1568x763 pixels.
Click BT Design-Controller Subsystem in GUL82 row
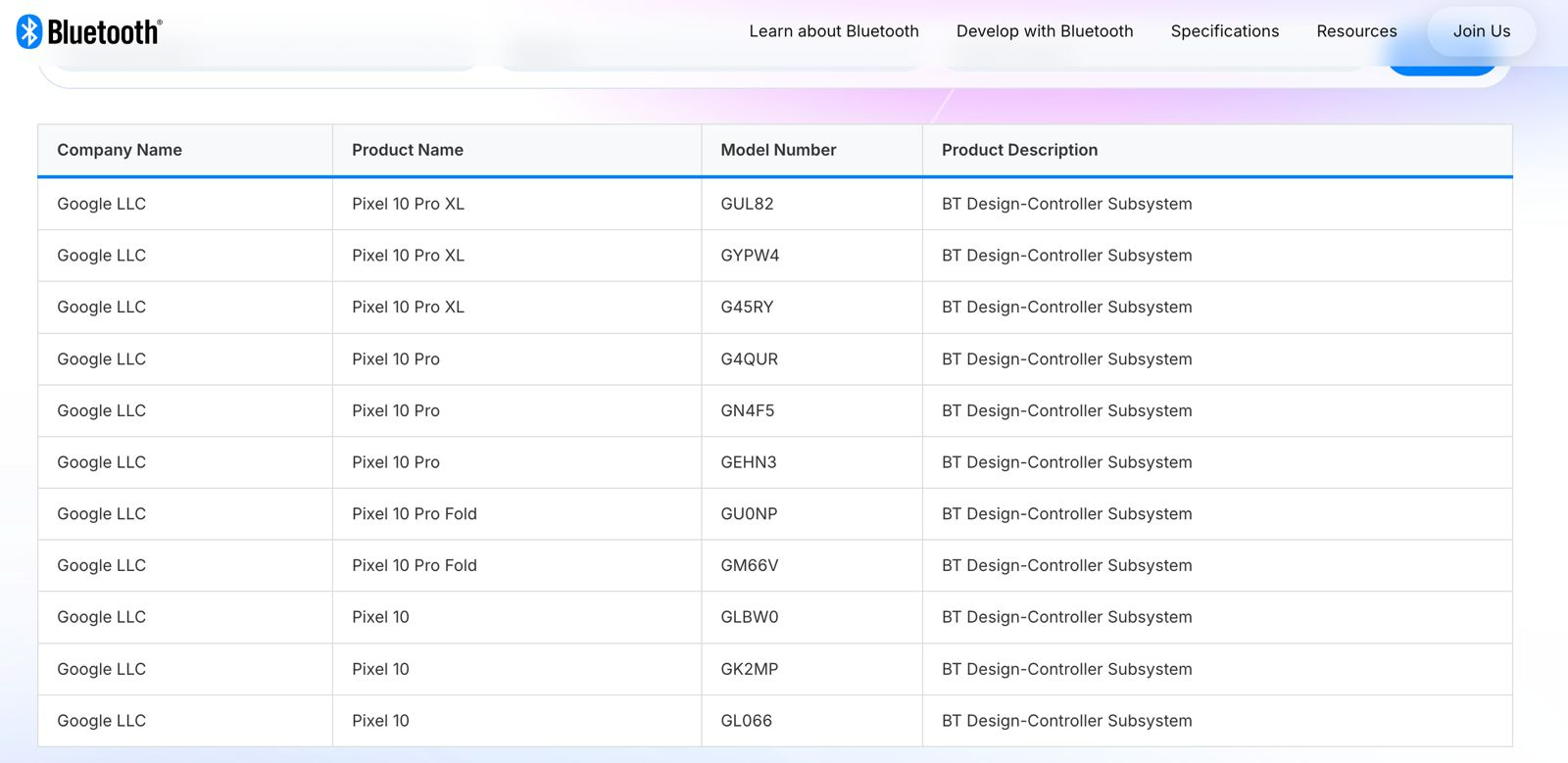pyautogui.click(x=1066, y=204)
